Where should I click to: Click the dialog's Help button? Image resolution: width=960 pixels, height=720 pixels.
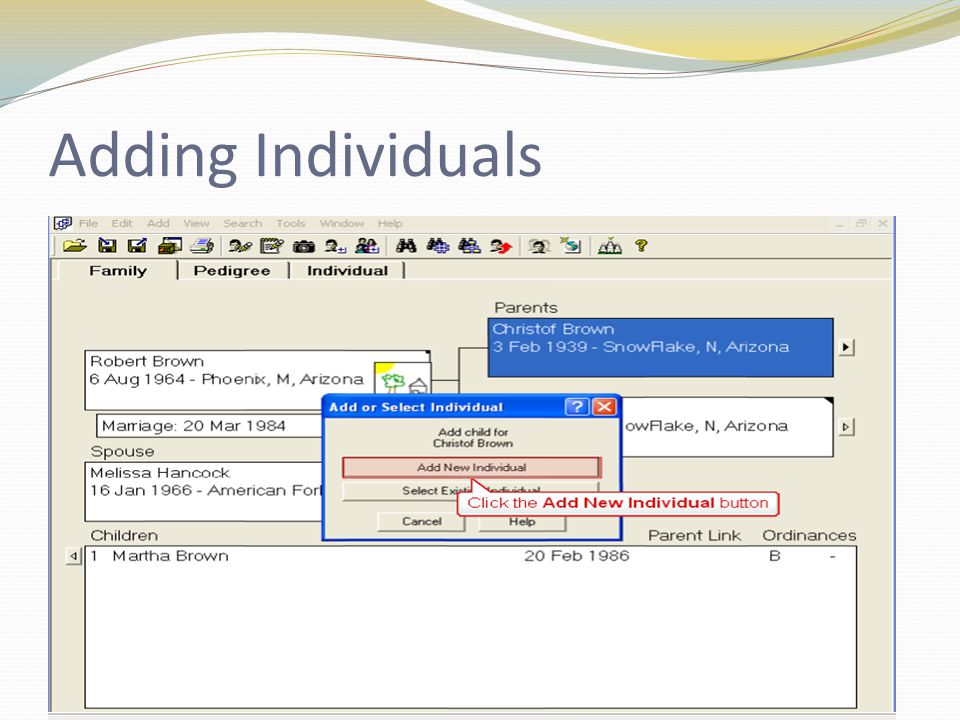coord(522,522)
